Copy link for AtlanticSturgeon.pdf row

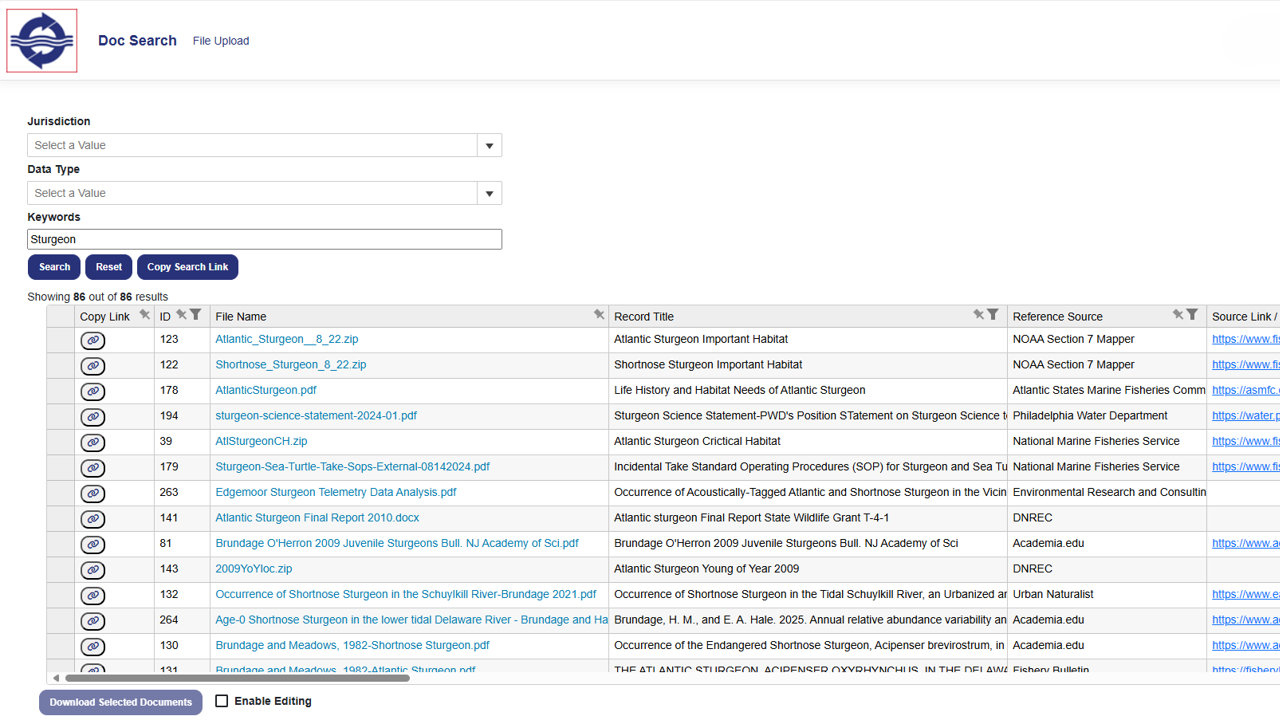(x=92, y=391)
